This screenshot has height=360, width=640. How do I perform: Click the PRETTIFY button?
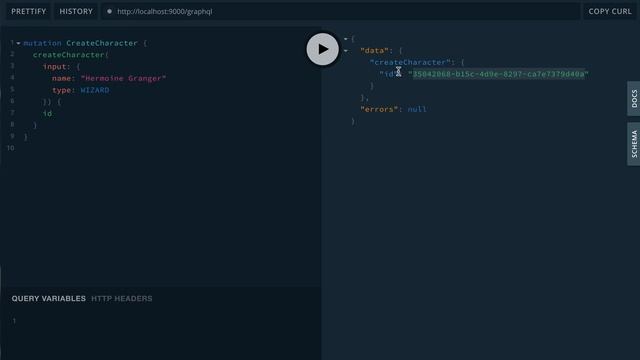(x=29, y=11)
